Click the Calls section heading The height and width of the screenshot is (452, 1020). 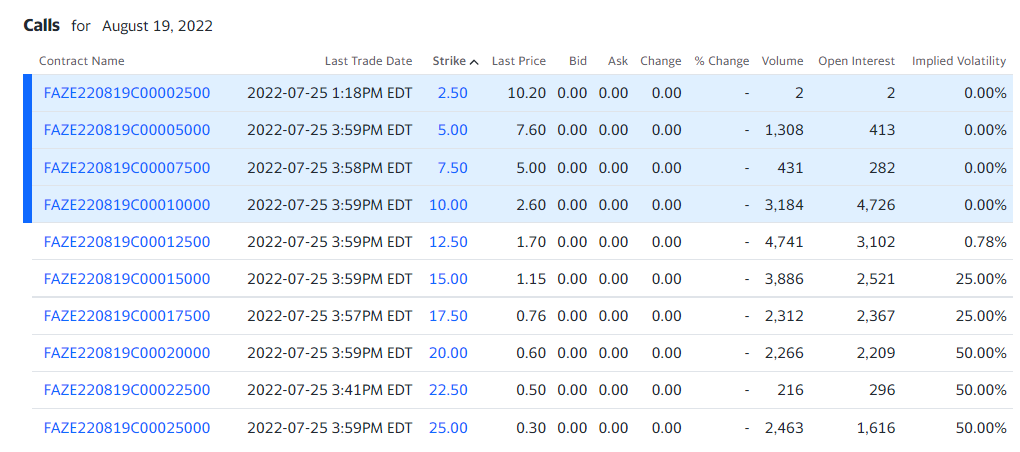(x=42, y=26)
